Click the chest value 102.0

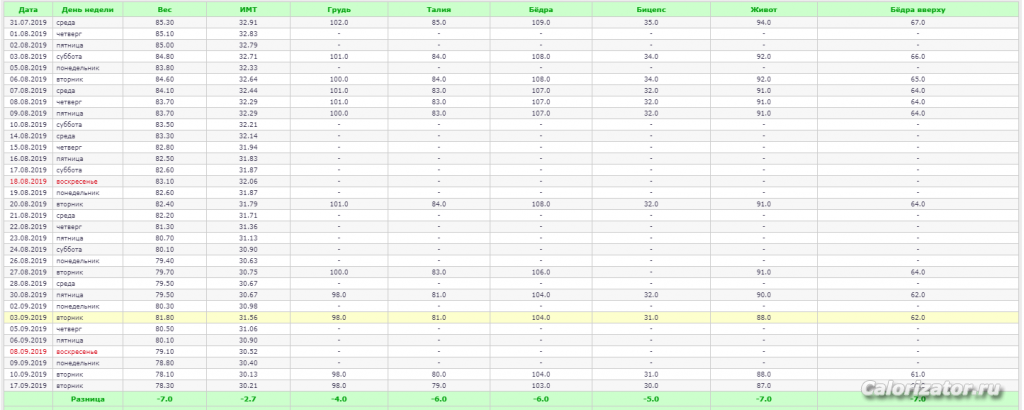[338, 22]
